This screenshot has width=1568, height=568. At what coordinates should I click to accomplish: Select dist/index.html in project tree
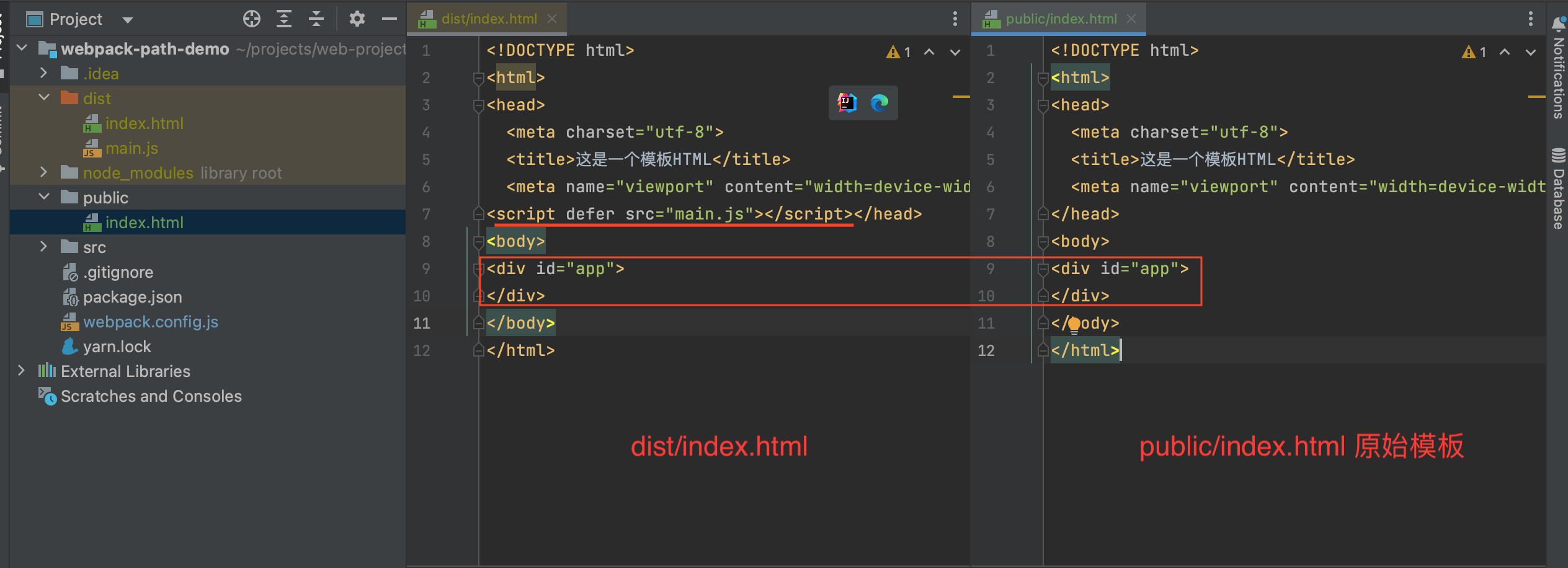pos(144,123)
